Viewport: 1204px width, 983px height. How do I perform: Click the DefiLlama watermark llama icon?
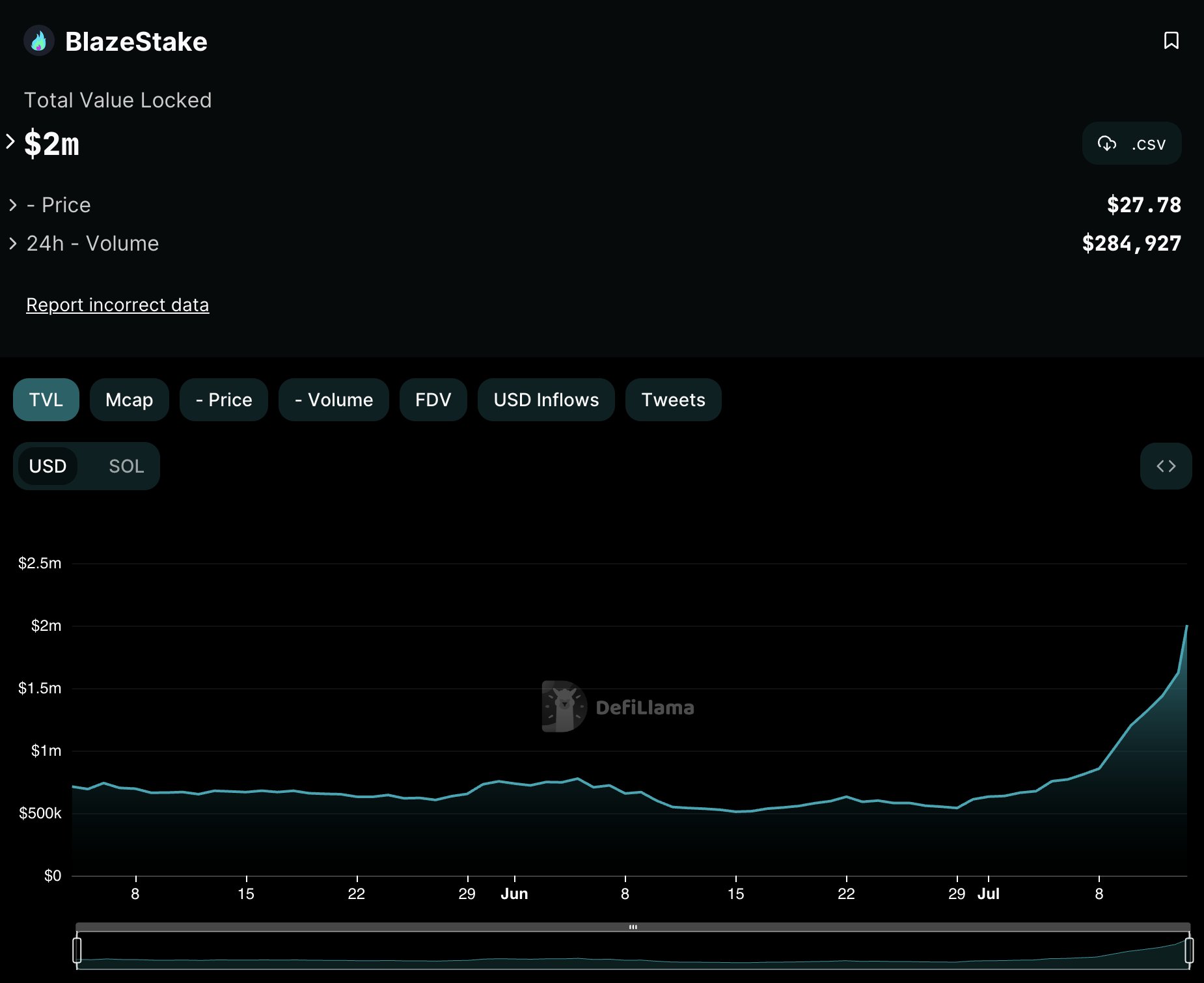tap(562, 707)
